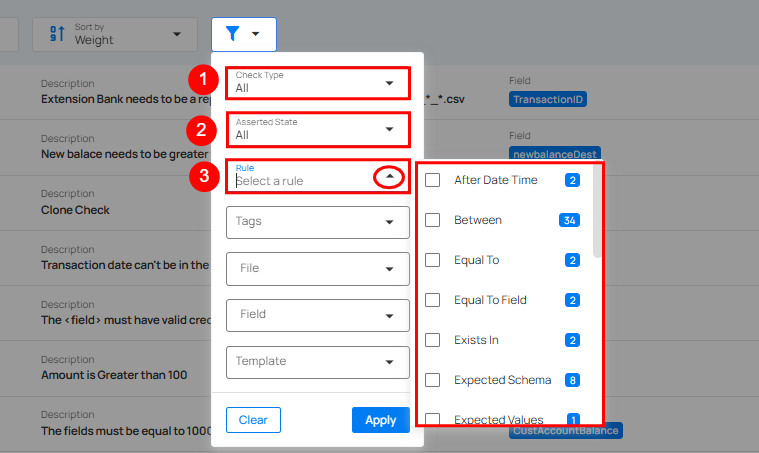The height and width of the screenshot is (453, 759).
Task: Open the Check Type dropdown
Action: [x=318, y=83]
